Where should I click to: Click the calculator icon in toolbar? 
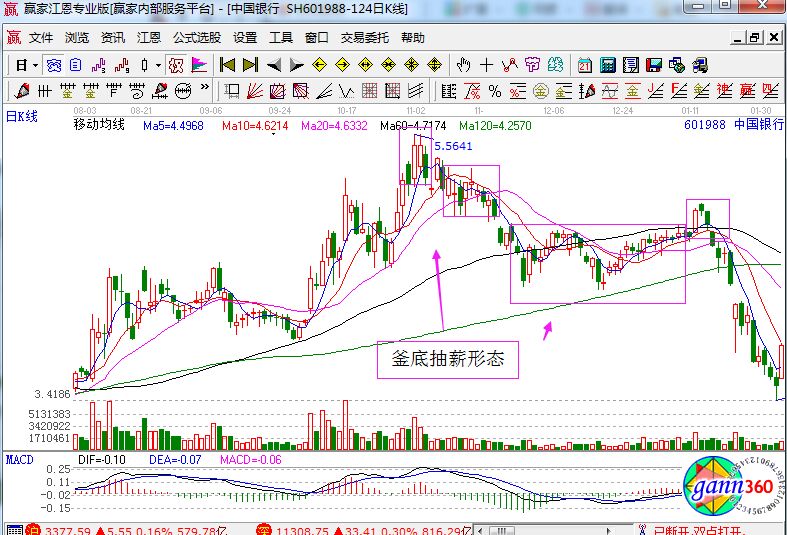pyautogui.click(x=607, y=65)
